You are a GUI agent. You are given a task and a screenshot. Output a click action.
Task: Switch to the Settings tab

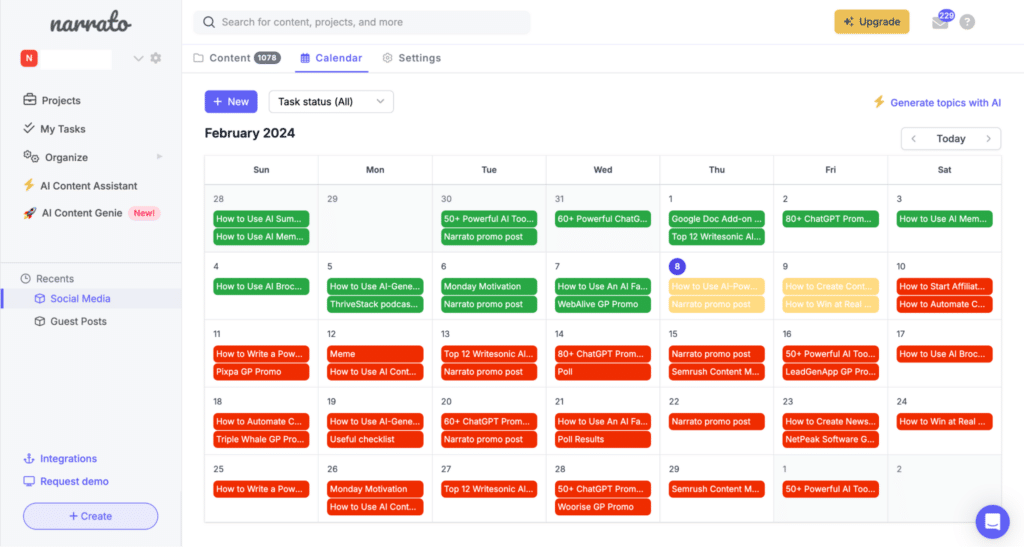coord(411,58)
